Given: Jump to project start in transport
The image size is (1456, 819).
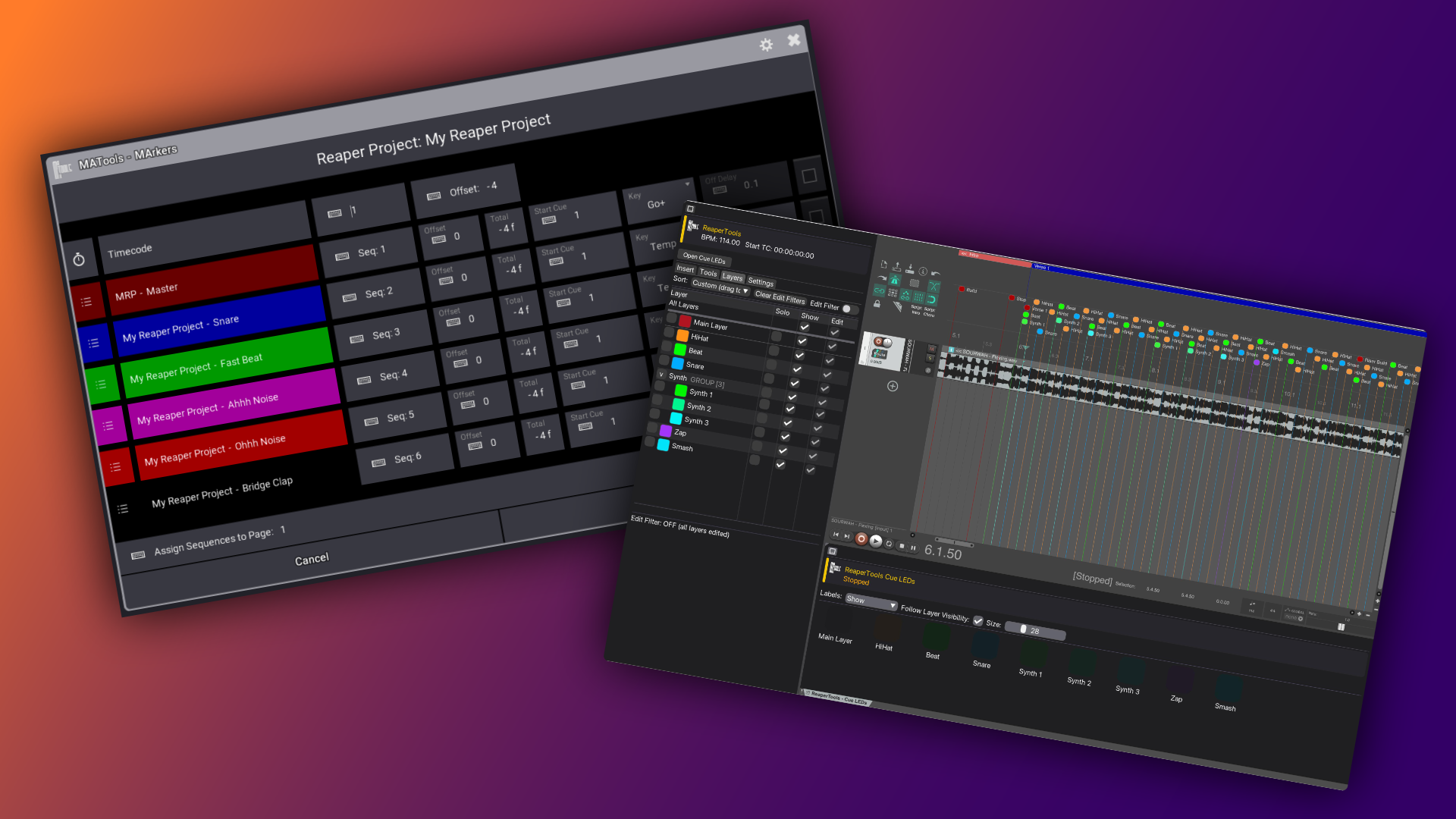Looking at the screenshot, I should click(836, 535).
